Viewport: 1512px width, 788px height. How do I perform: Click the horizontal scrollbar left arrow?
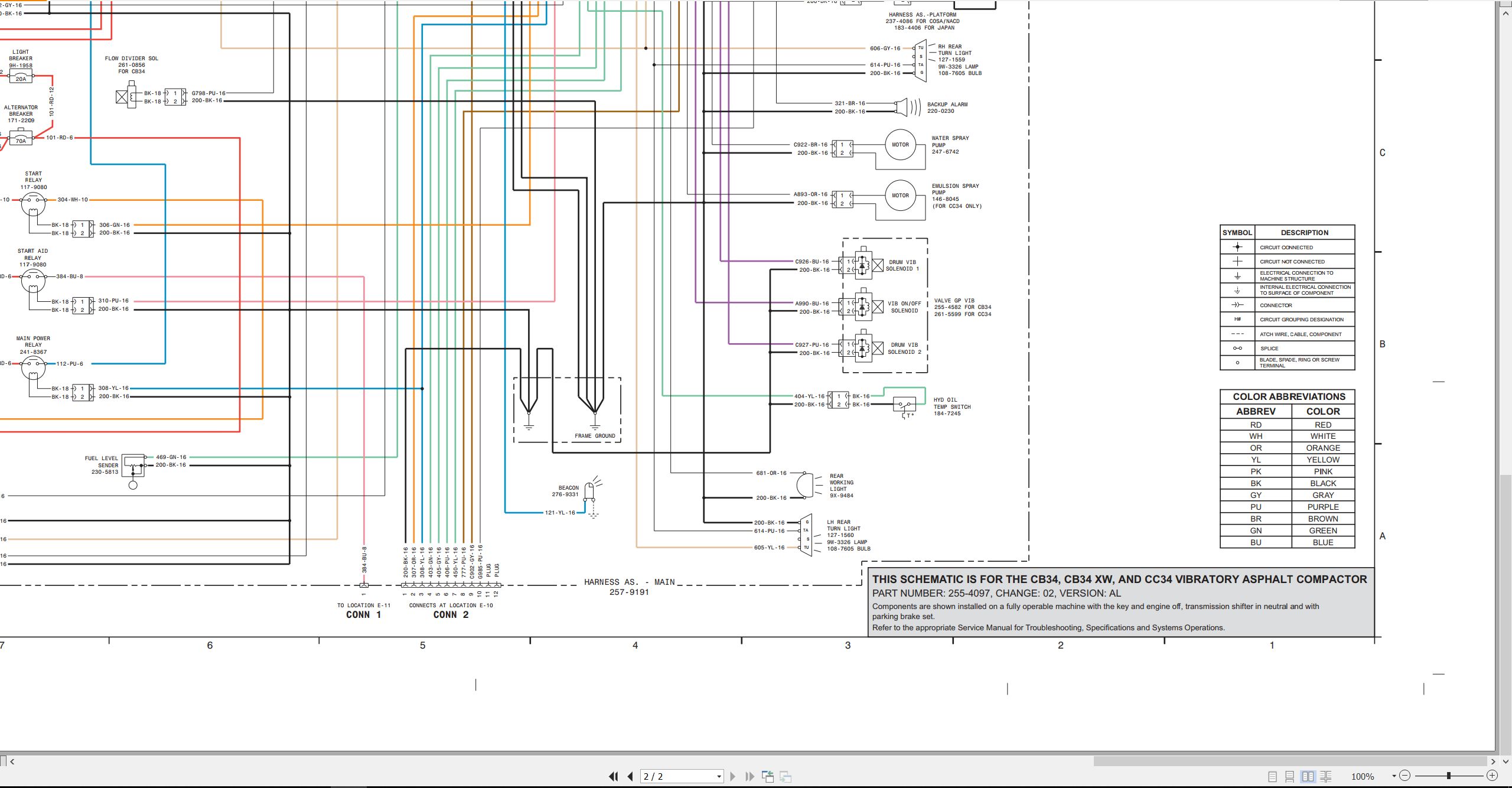(x=12, y=761)
